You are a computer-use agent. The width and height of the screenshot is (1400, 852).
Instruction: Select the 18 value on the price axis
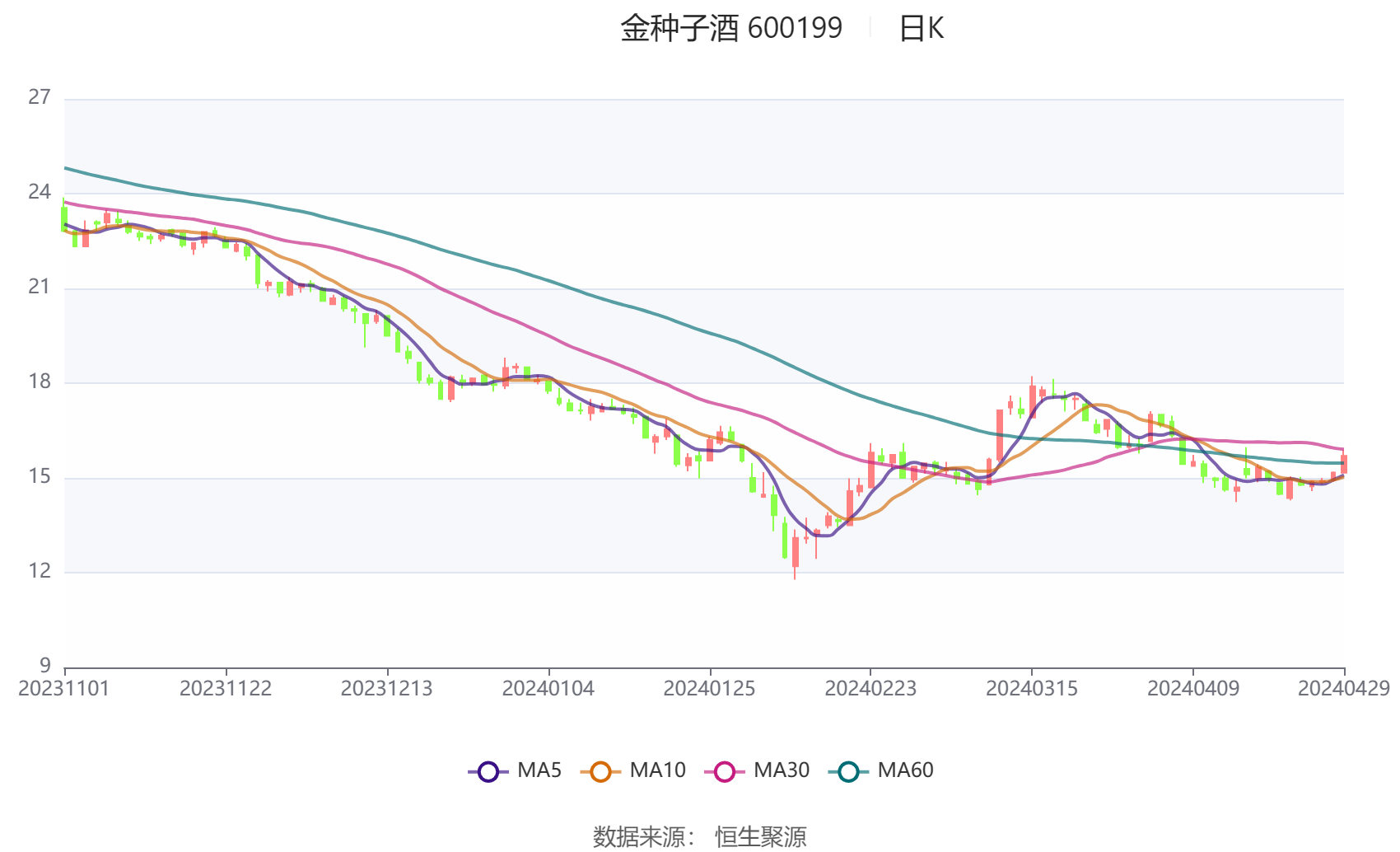(x=40, y=382)
